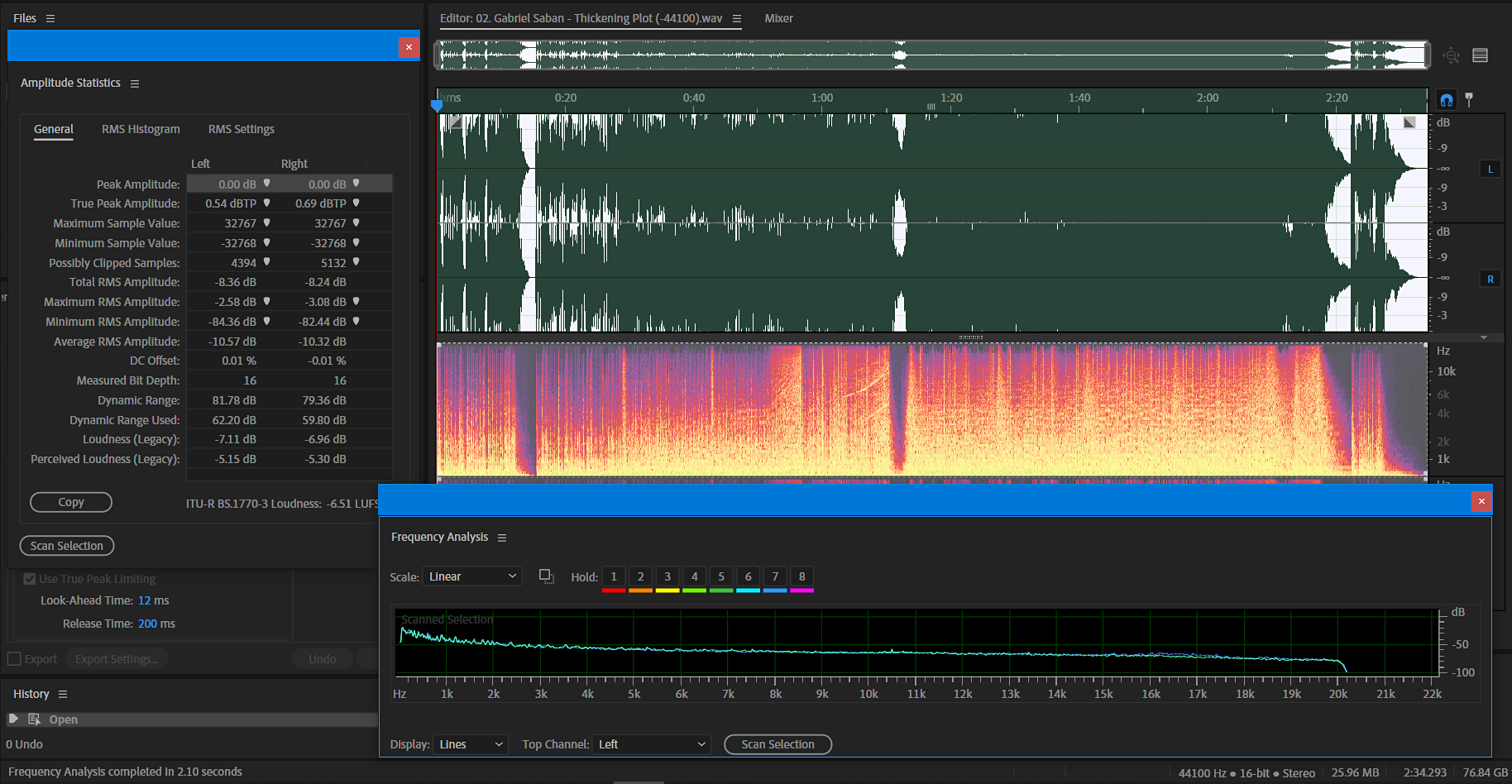Open the Display dropdown showing Lines
The image size is (1512, 784).
click(x=470, y=744)
